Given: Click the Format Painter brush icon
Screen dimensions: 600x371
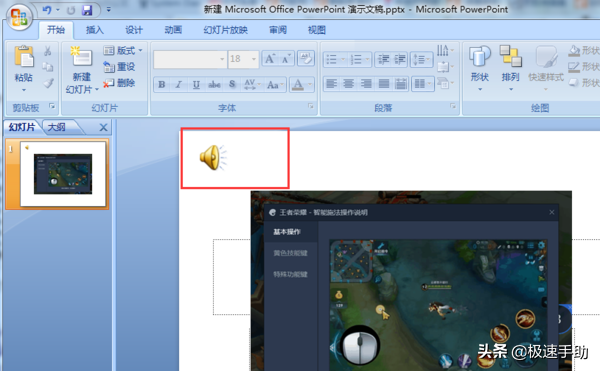Looking at the screenshot, I should point(48,83).
